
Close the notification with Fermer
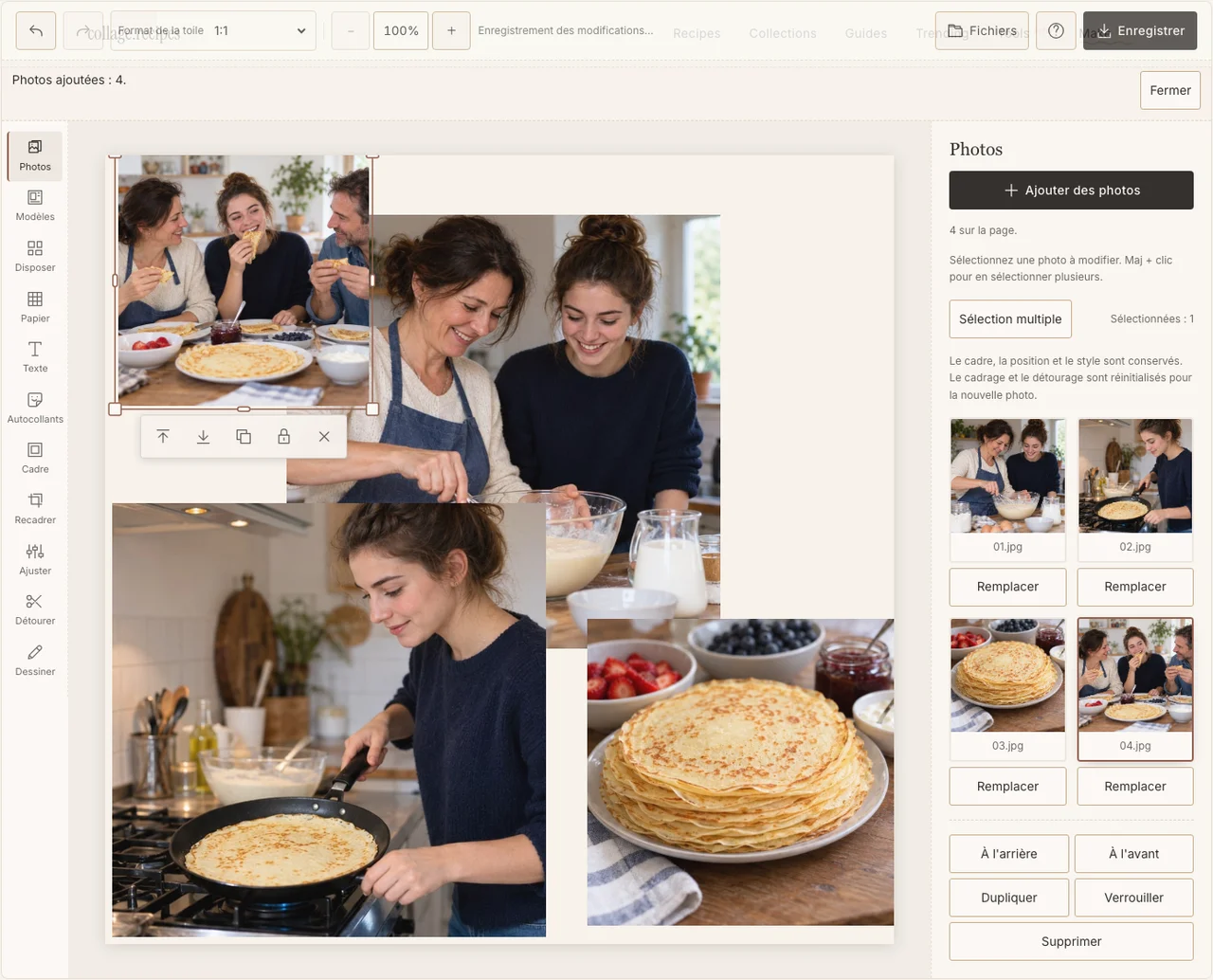[1170, 90]
